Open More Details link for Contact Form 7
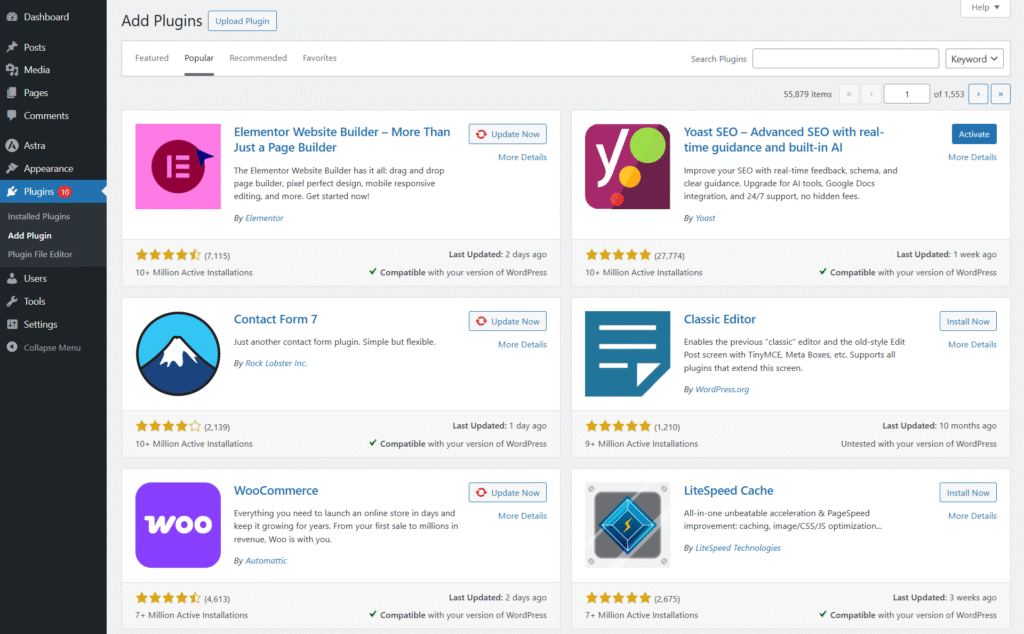This screenshot has height=634, width=1024. click(x=522, y=345)
